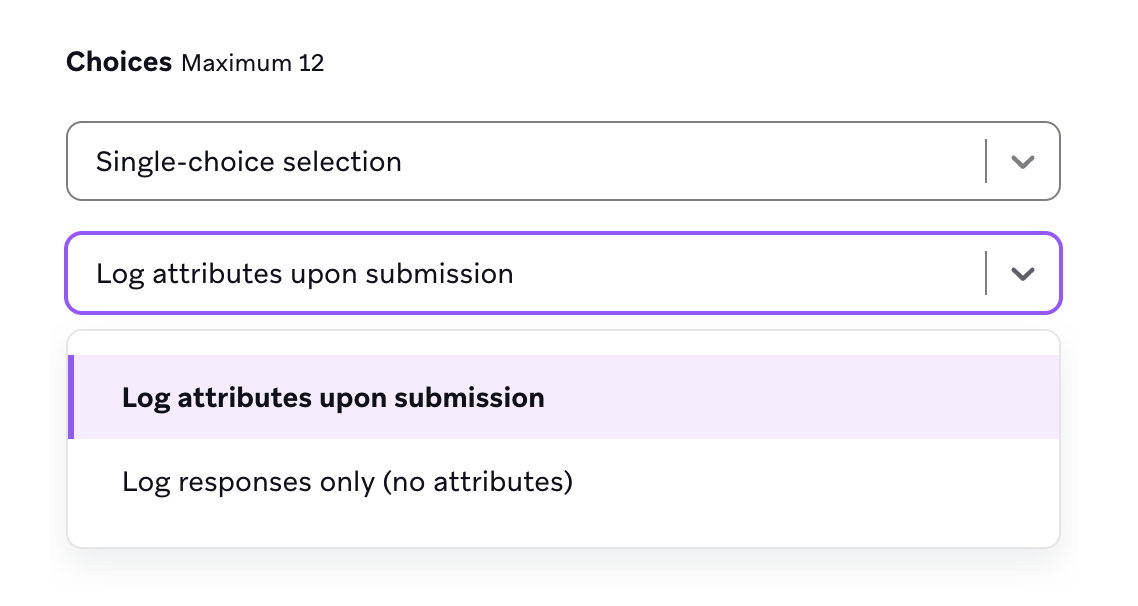The image size is (1138, 606).
Task: Pick the non-highlighted option in the open menu
Action: (563, 481)
